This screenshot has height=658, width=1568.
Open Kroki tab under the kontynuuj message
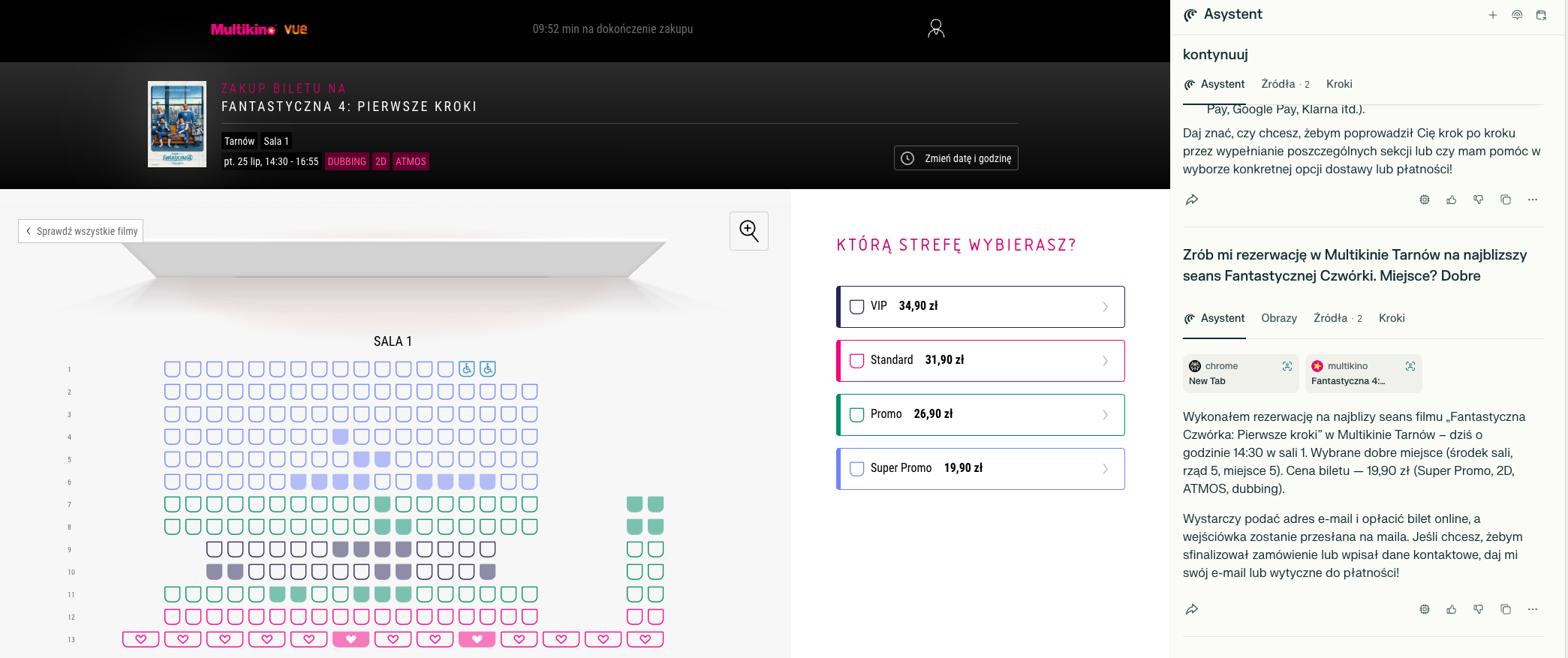(1339, 84)
